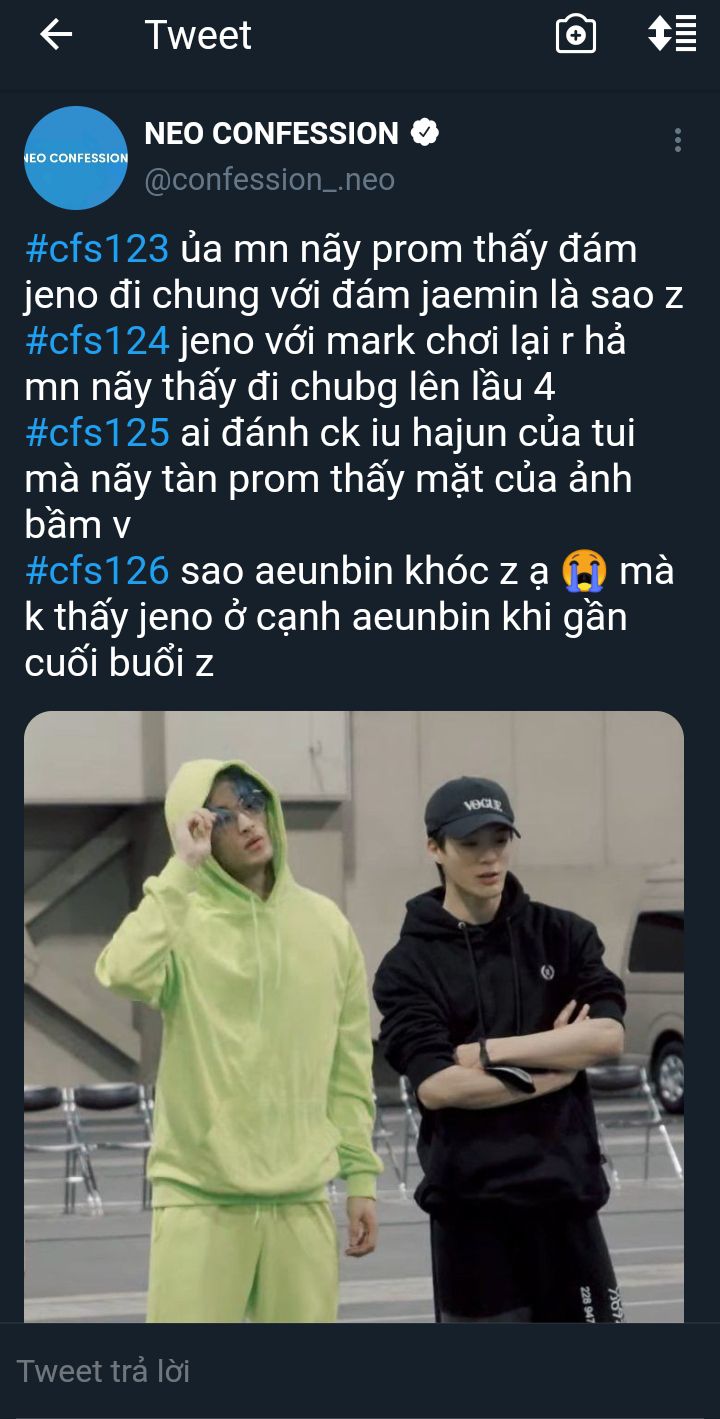Open the @confession_.neo handle
The image size is (720, 1419).
pos(270,179)
